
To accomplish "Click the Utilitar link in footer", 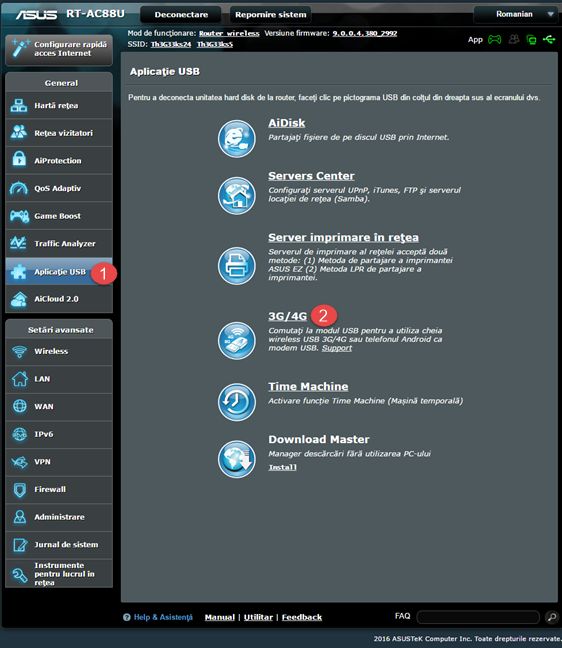I will pos(258,617).
